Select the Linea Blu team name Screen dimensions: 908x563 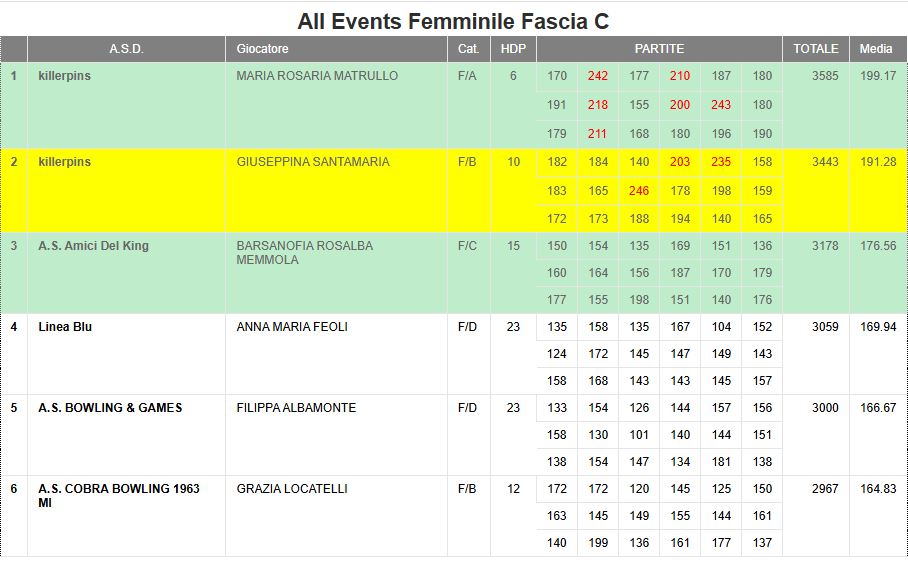(65, 327)
